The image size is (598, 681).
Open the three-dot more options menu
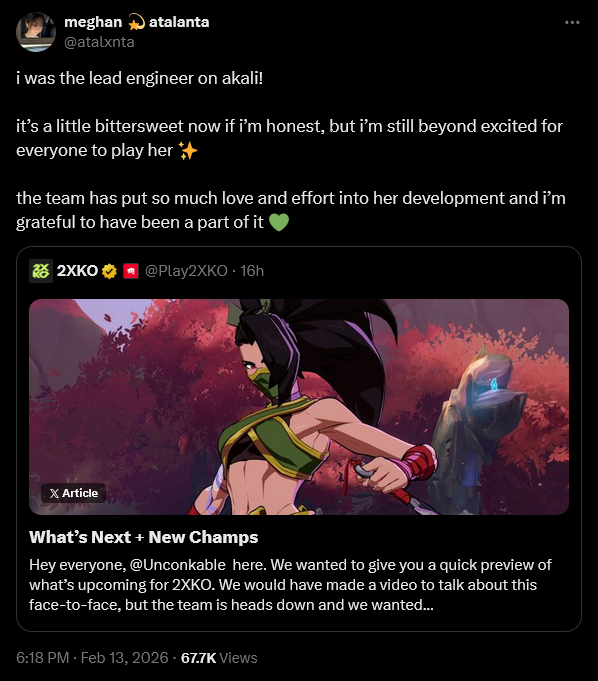[572, 22]
